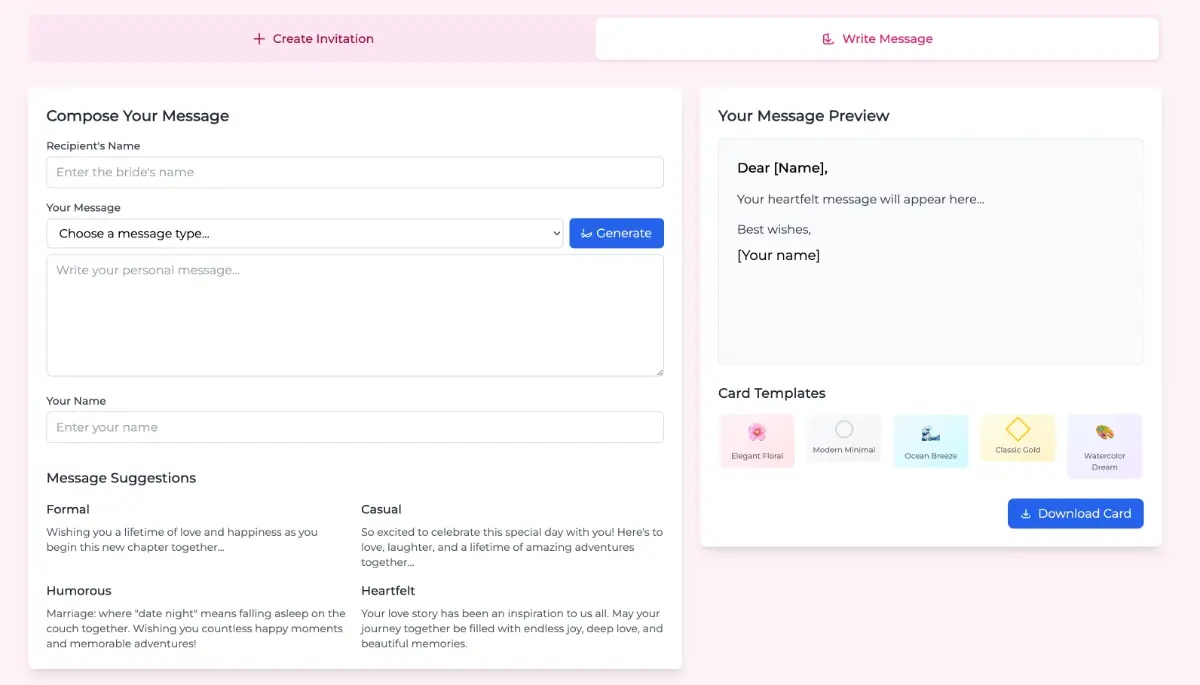Click into the personal message textarea

355,315
